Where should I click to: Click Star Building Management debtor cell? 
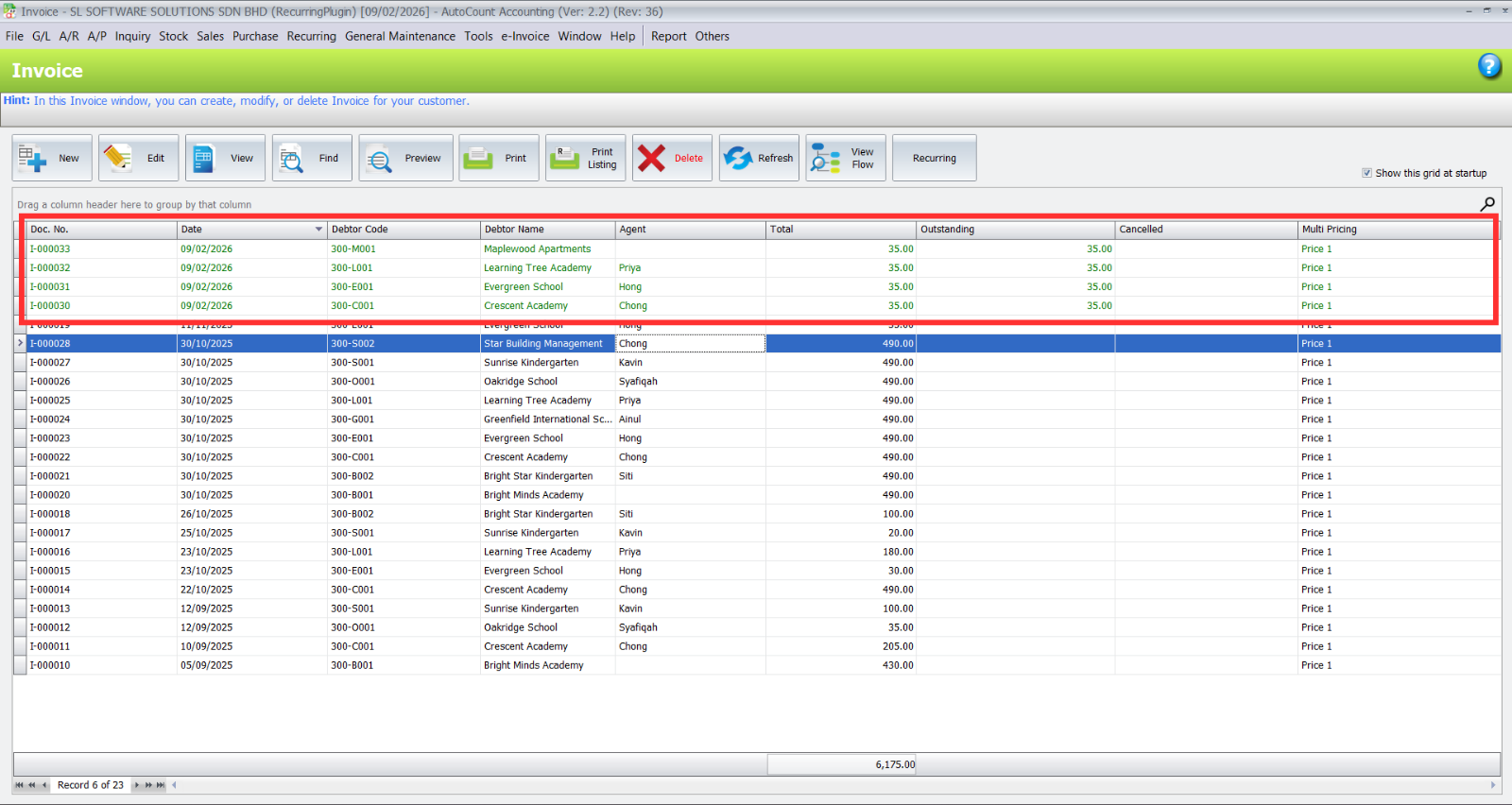click(x=548, y=343)
